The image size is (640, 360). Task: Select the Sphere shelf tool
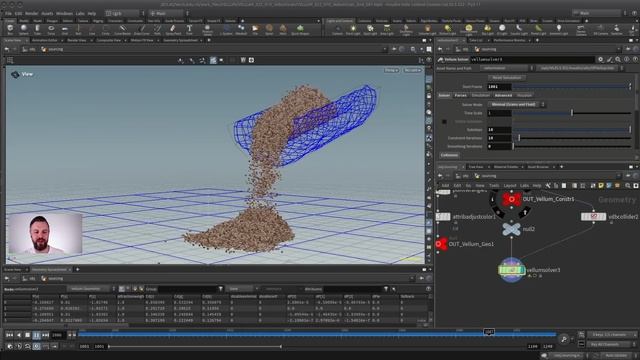[24, 29]
